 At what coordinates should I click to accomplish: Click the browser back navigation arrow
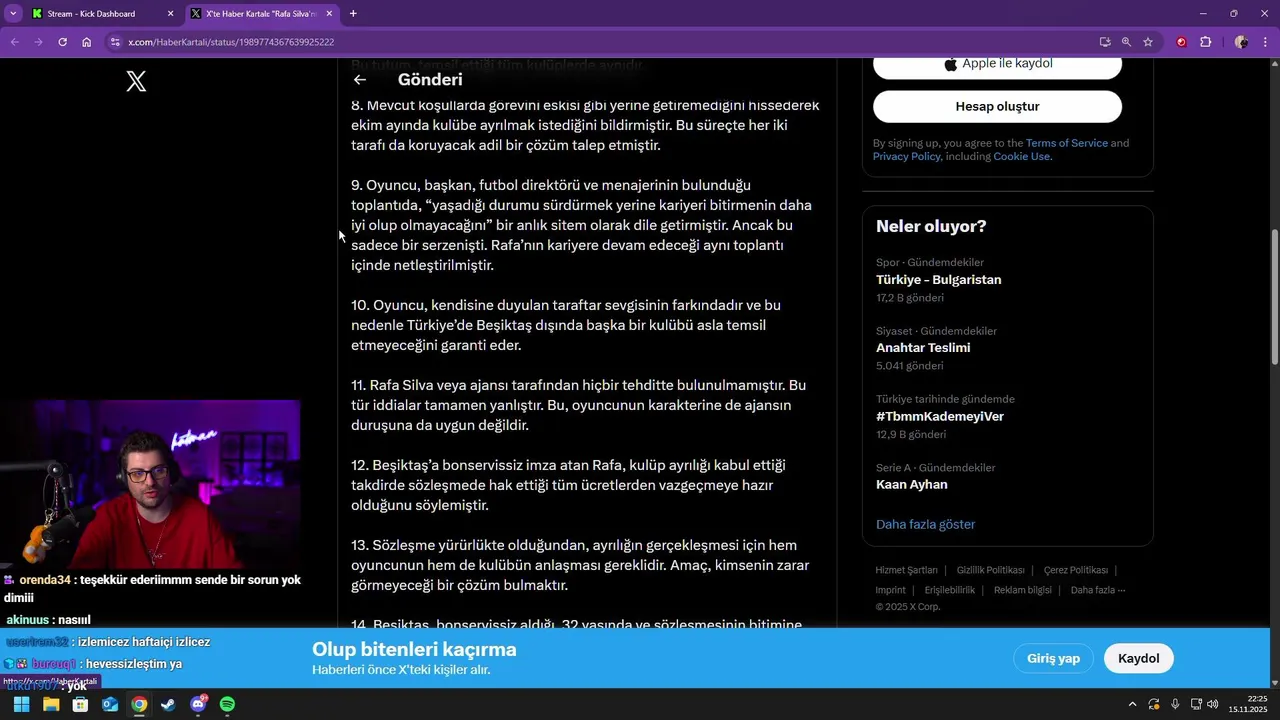[x=14, y=42]
